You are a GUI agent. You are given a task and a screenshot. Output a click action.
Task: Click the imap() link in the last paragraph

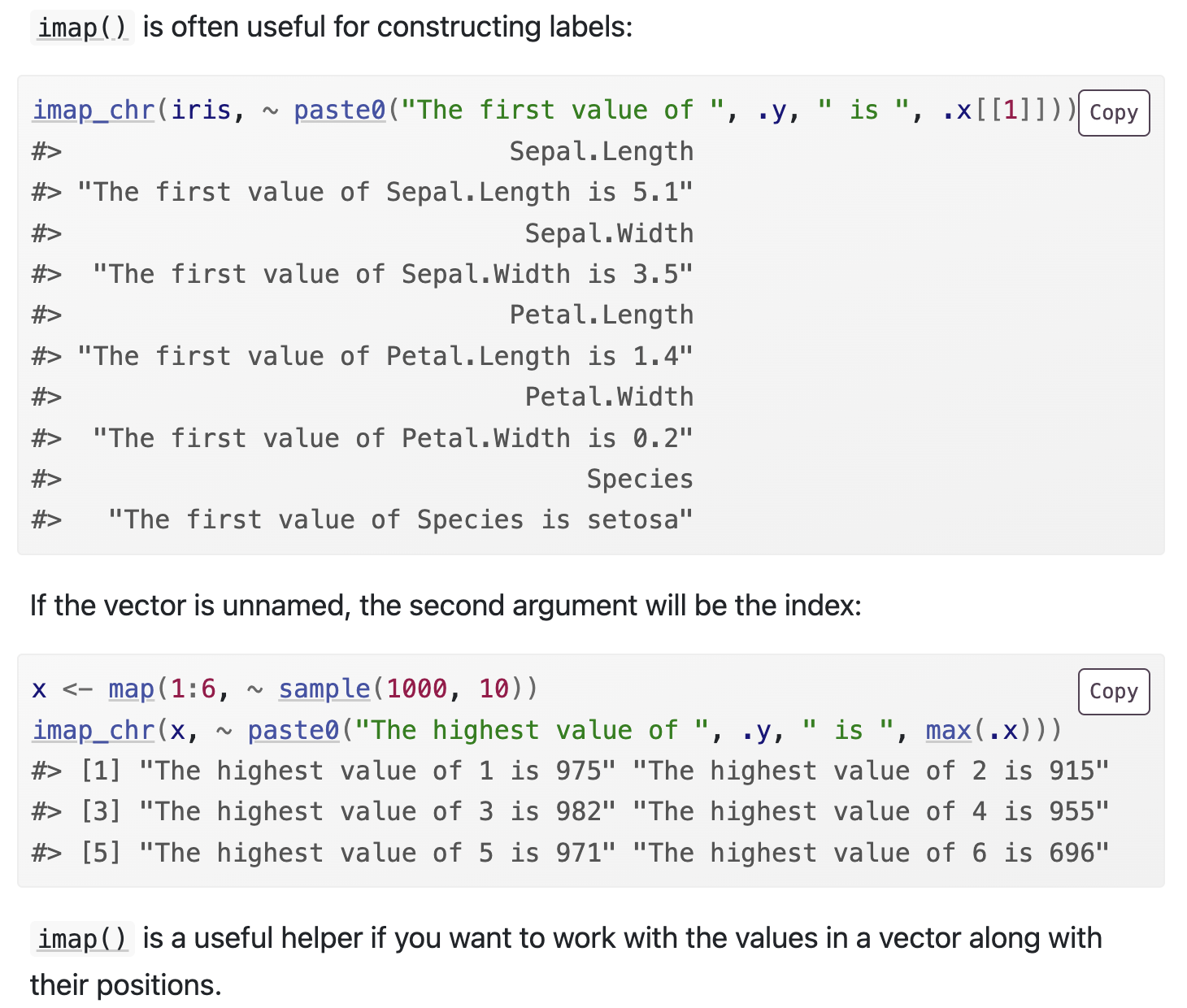tap(82, 939)
